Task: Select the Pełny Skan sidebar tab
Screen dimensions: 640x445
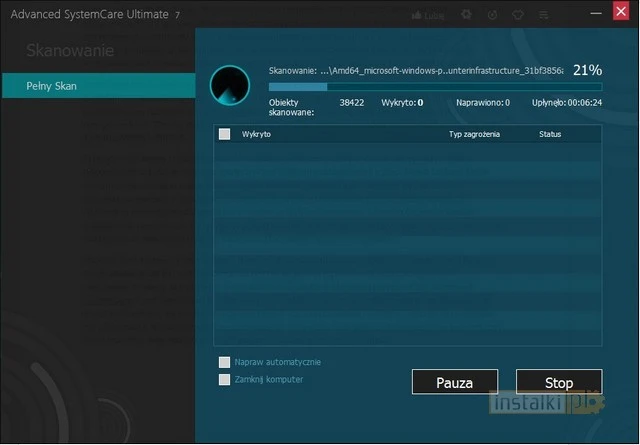Action: click(97, 86)
